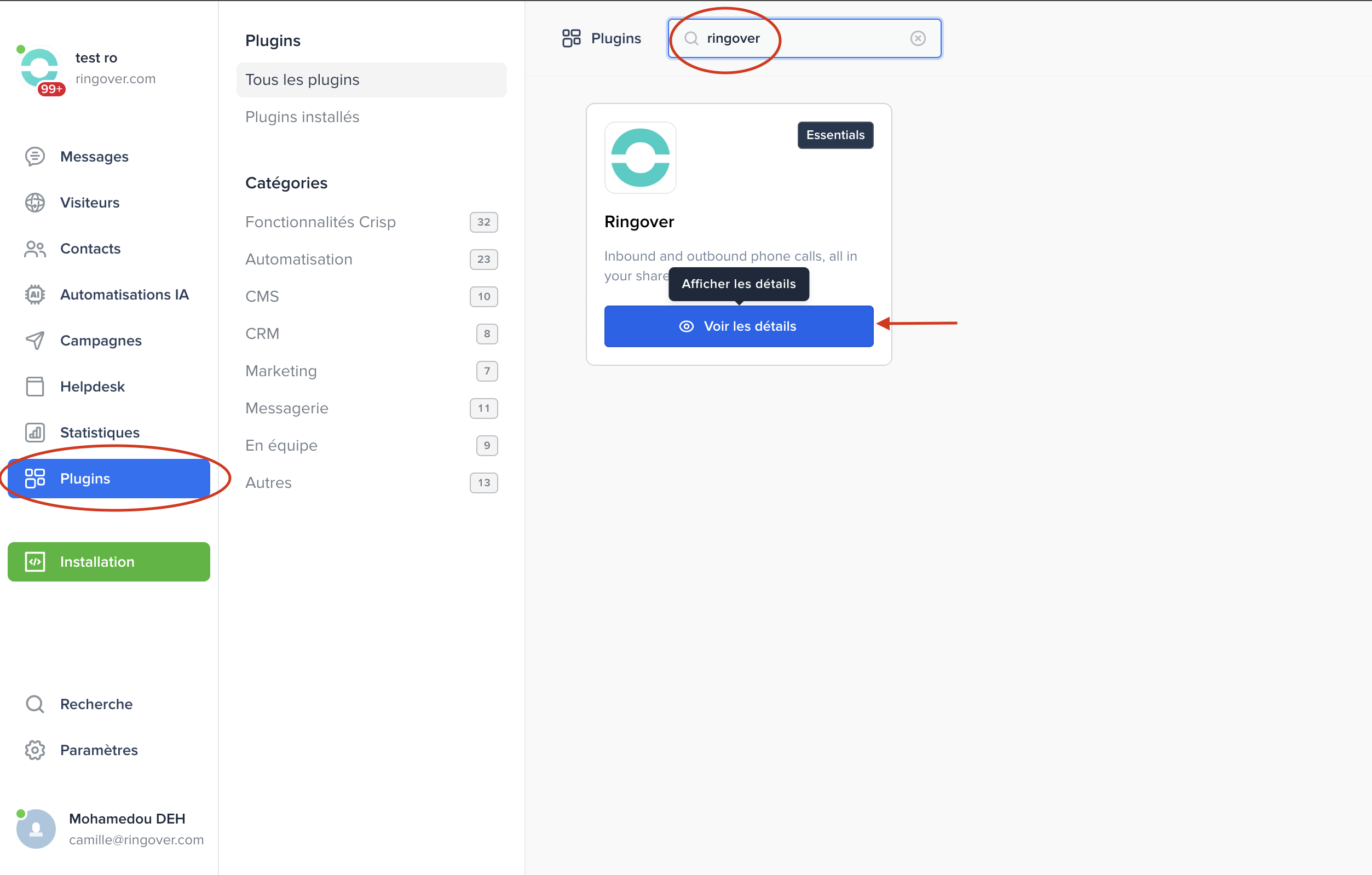Click Ringover plugin description text
Screen dimensions: 1372x875
click(x=730, y=266)
